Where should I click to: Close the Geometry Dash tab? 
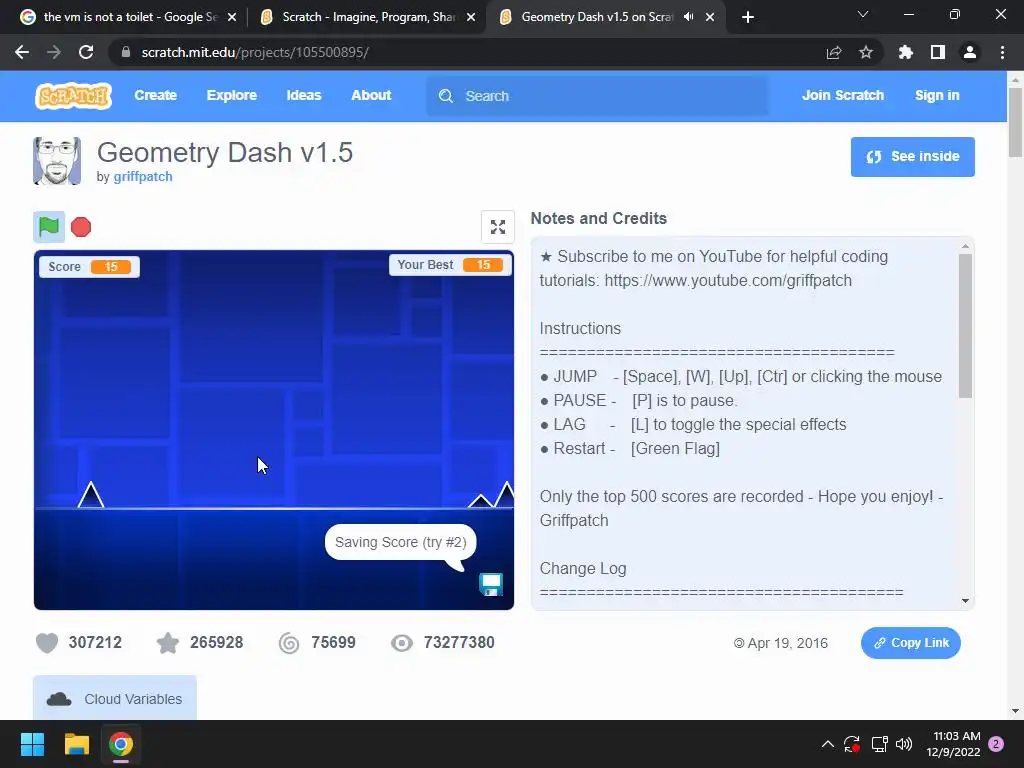coord(710,17)
